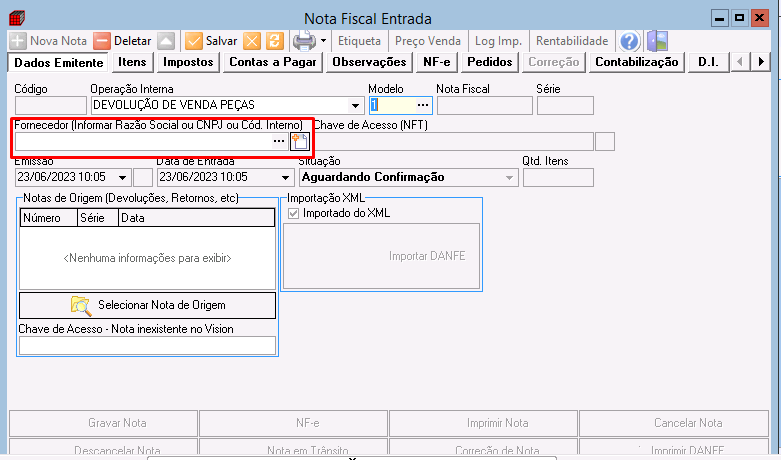Click the Série input field
The height and width of the screenshot is (460, 781).
point(565,106)
